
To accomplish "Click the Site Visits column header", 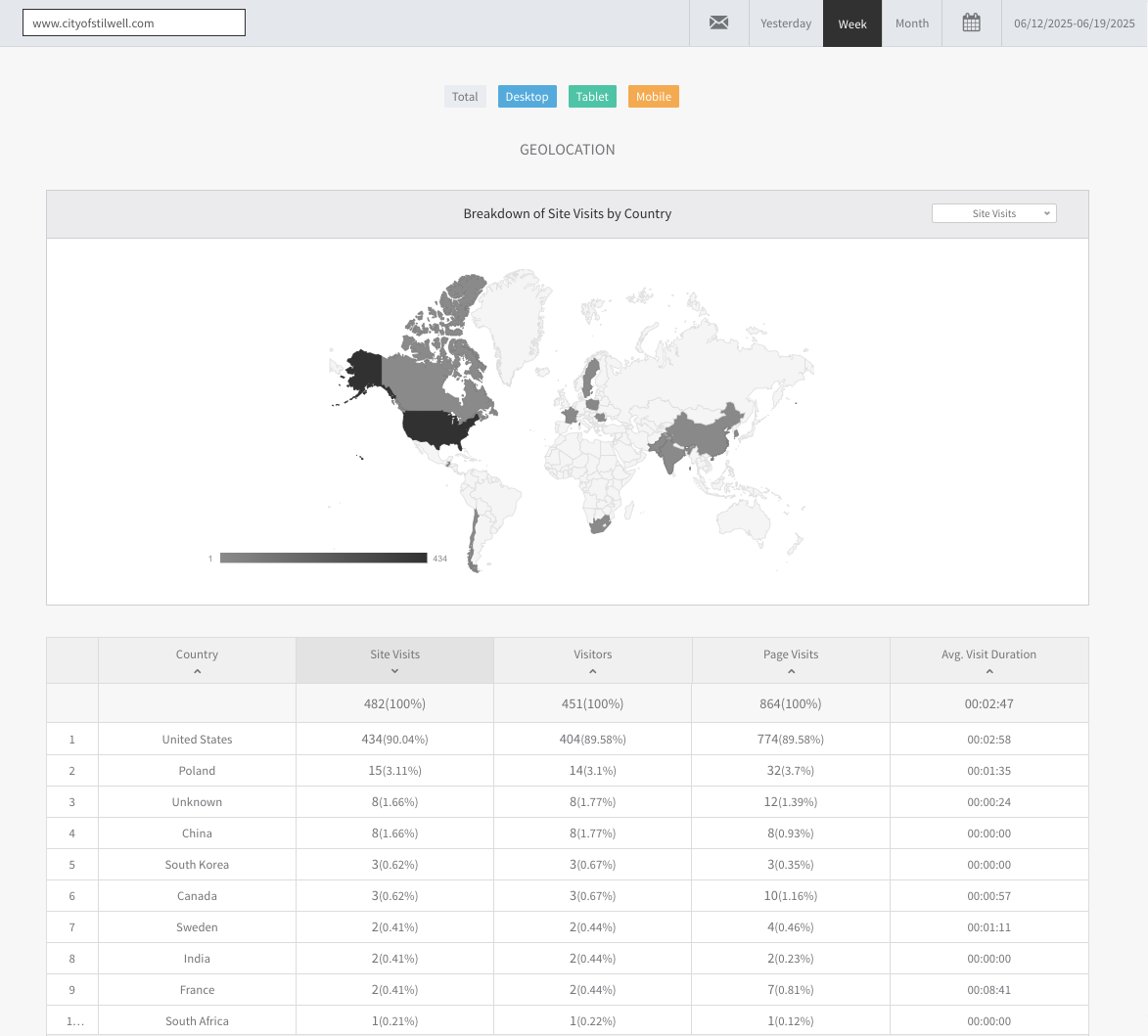I will (x=394, y=660).
